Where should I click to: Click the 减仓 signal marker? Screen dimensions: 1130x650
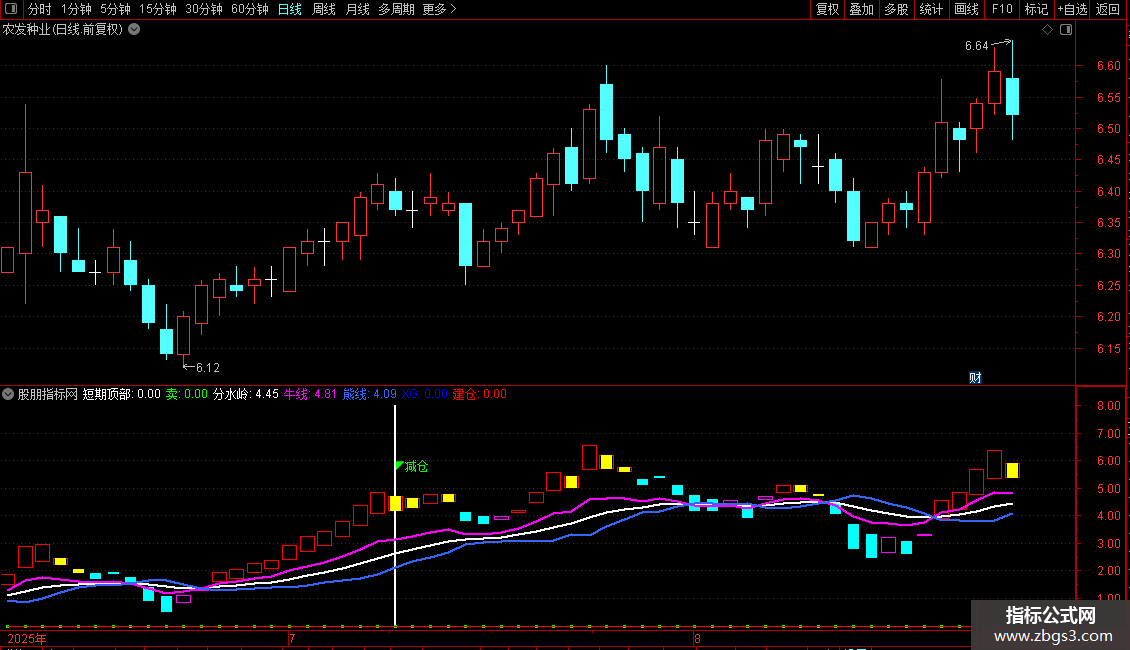click(416, 466)
